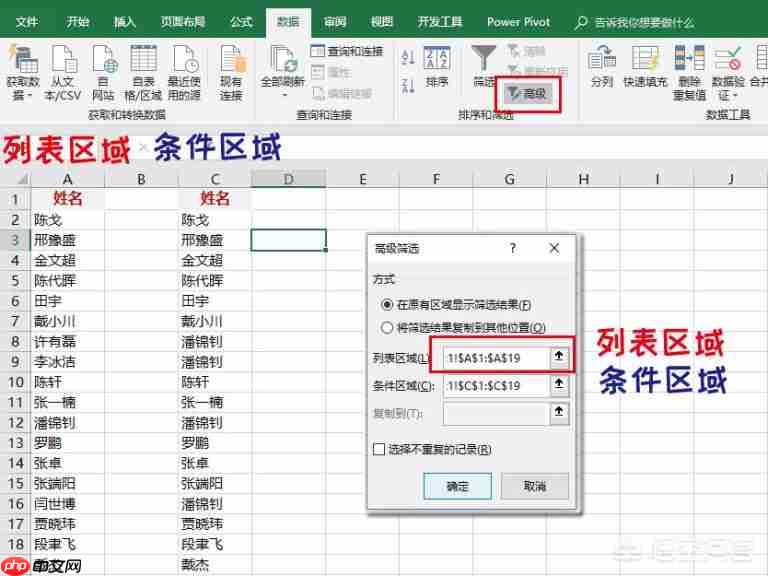768x576 pixels.
Task: Expand 全部刷新 dropdown arrow
Action: [x=283, y=95]
